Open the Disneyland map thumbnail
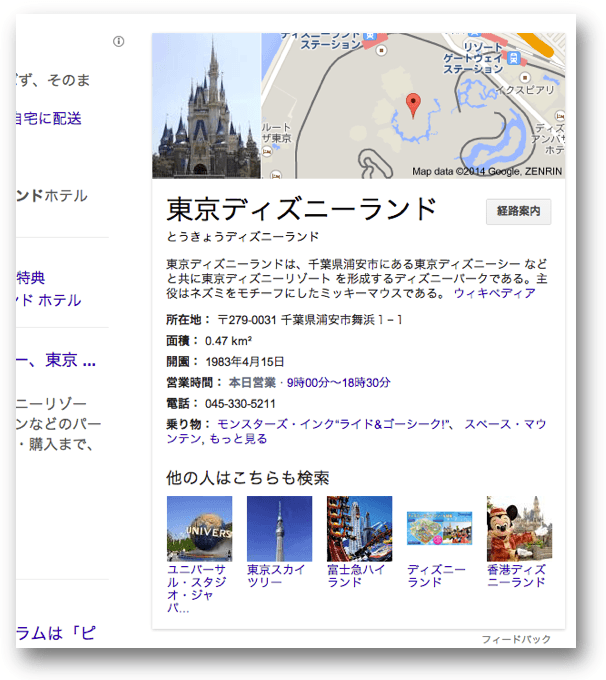 439,528
